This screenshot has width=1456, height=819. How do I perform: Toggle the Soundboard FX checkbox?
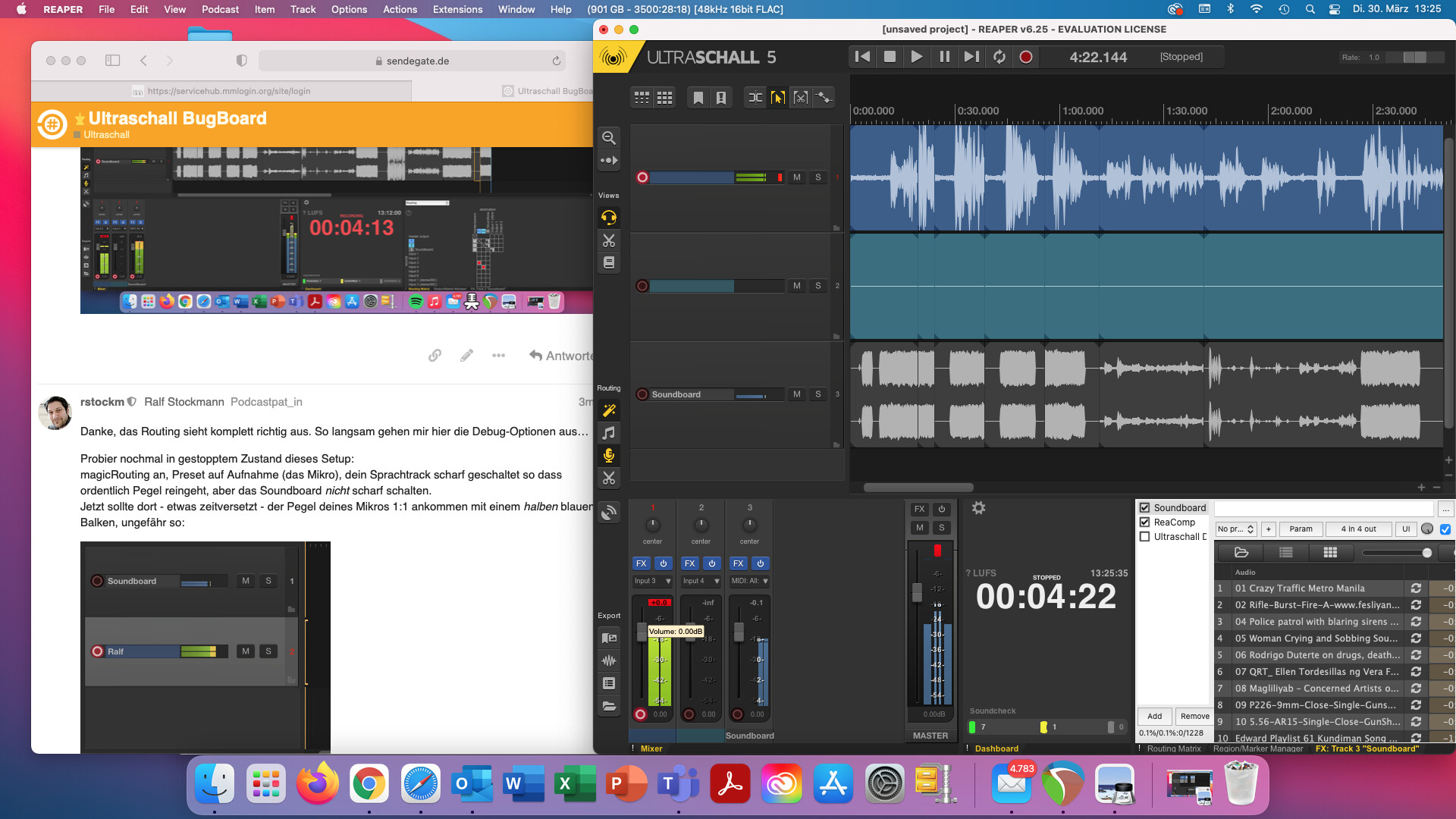point(1144,508)
